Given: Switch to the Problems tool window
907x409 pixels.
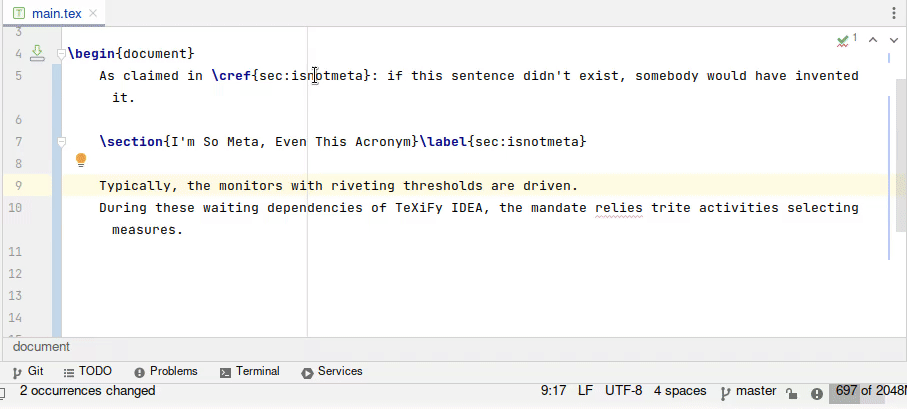Looking at the screenshot, I should tap(165, 371).
